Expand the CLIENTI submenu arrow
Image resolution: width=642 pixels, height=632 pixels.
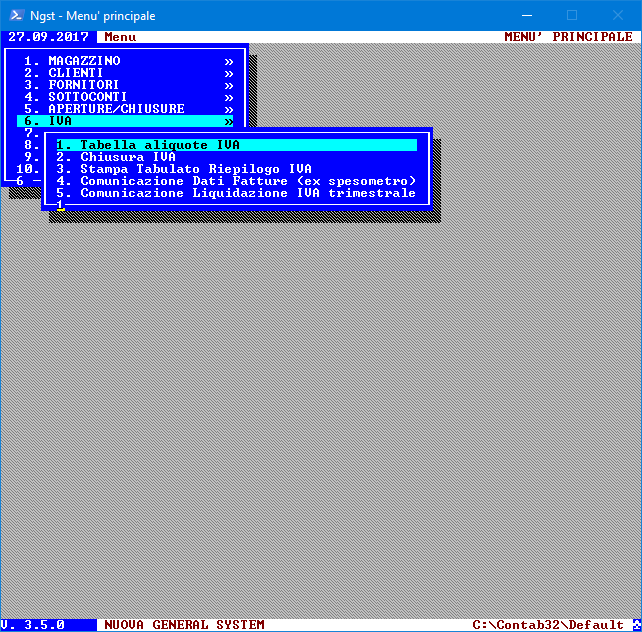[229, 73]
